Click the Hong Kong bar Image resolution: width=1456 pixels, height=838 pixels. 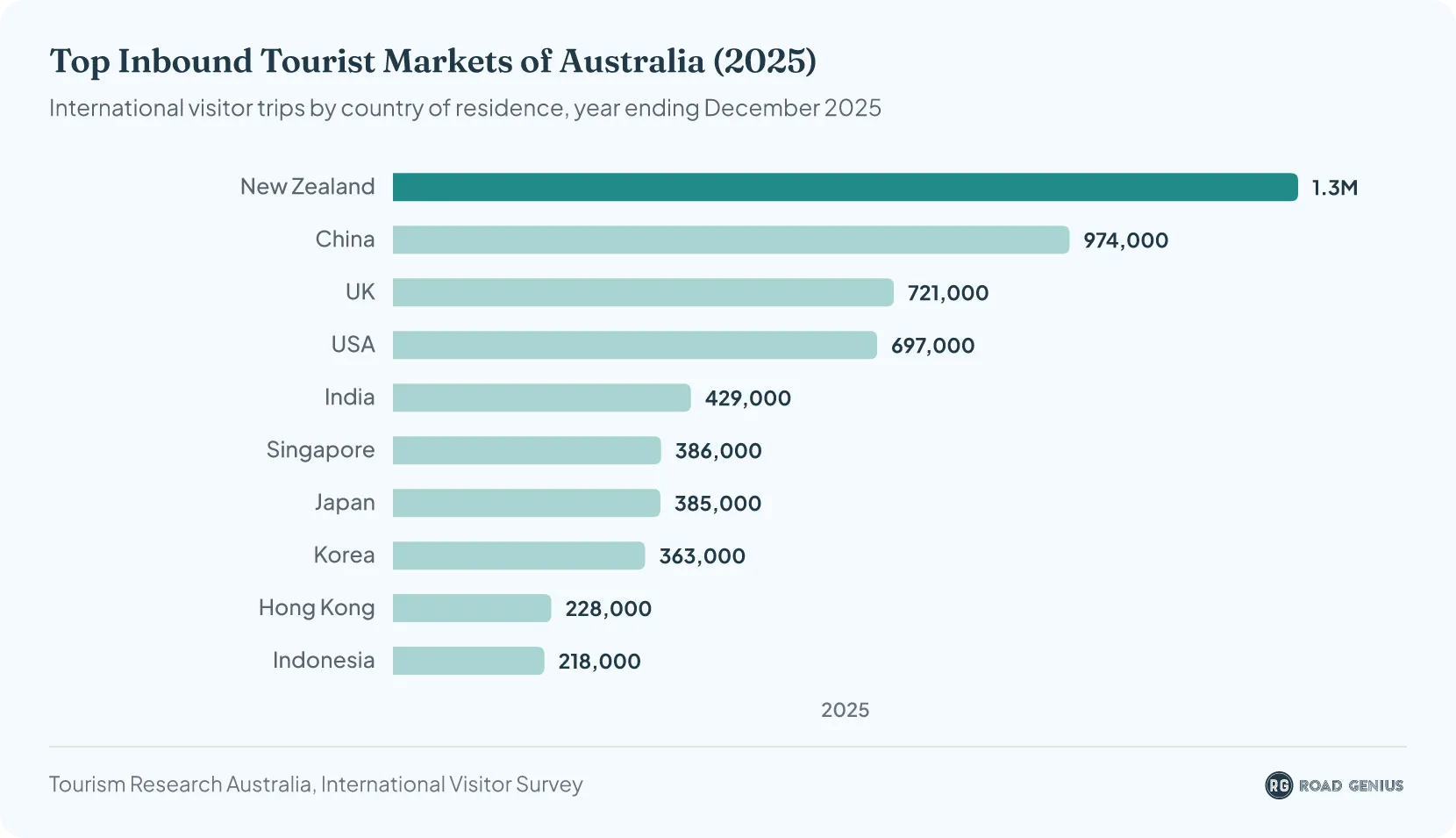point(472,608)
